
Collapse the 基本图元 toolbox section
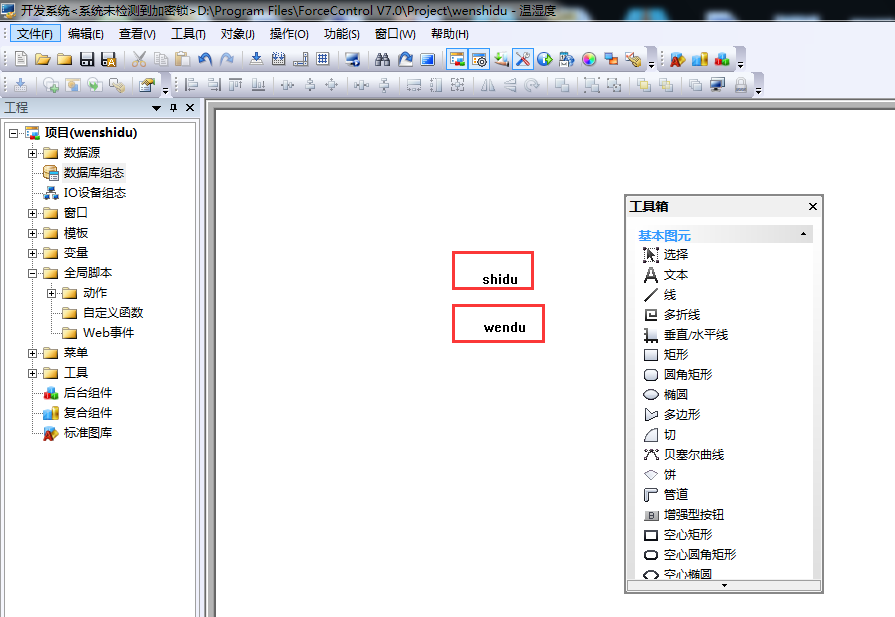tap(803, 234)
